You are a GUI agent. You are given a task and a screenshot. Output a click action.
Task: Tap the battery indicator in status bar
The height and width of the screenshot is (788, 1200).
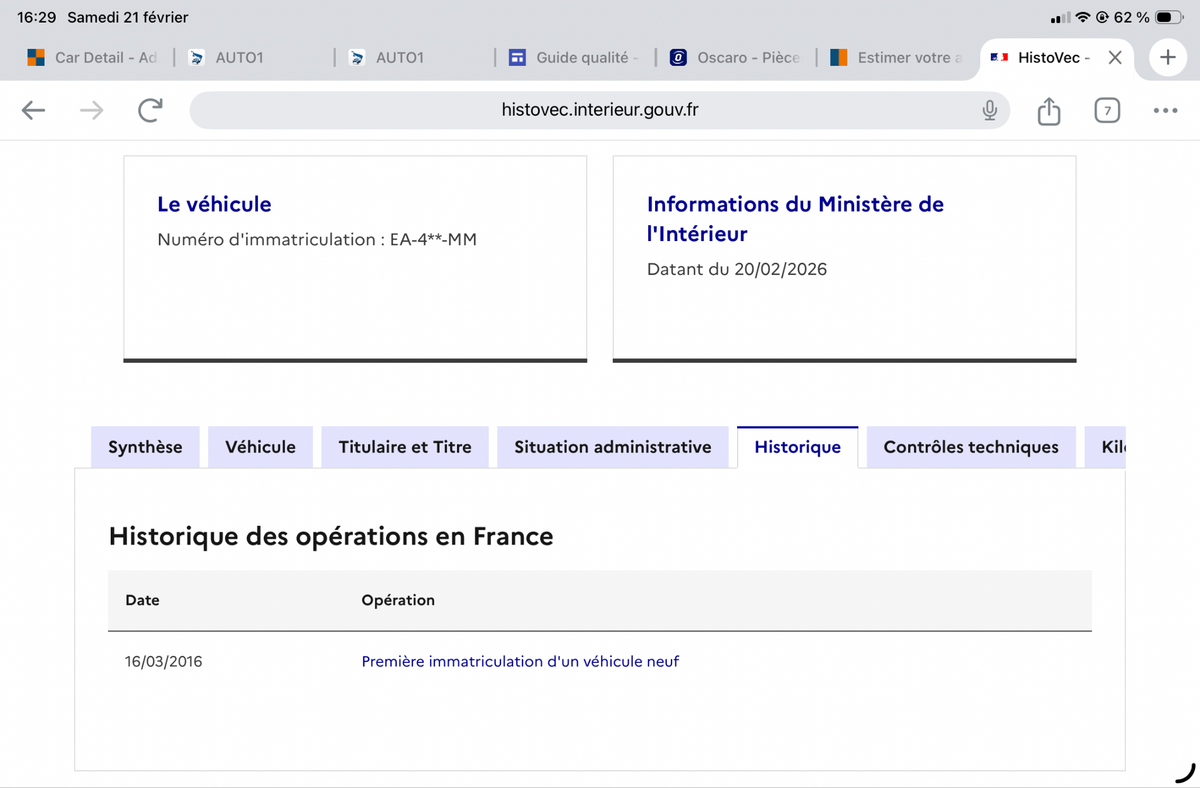1169,17
